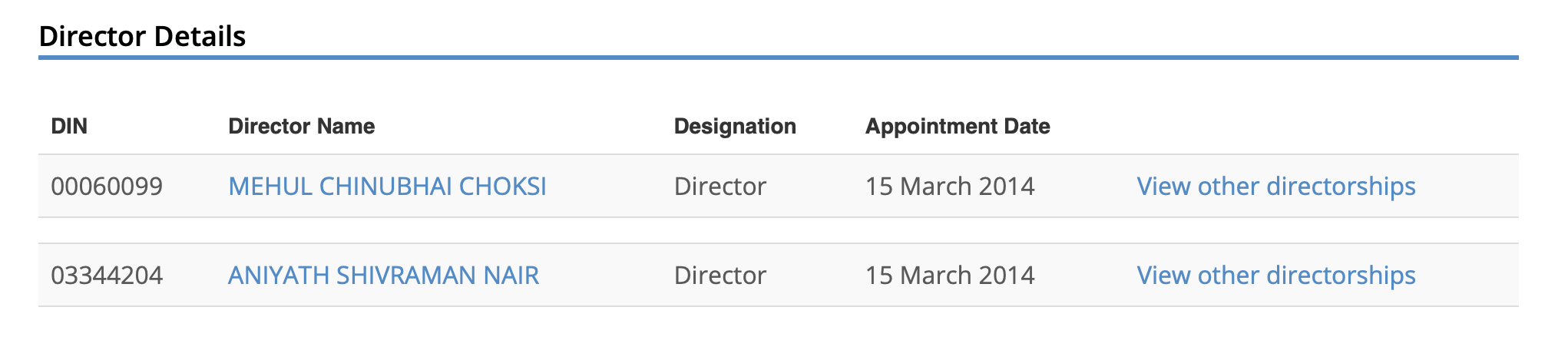Click the surname CHOKSI in the first name link

[502, 187]
